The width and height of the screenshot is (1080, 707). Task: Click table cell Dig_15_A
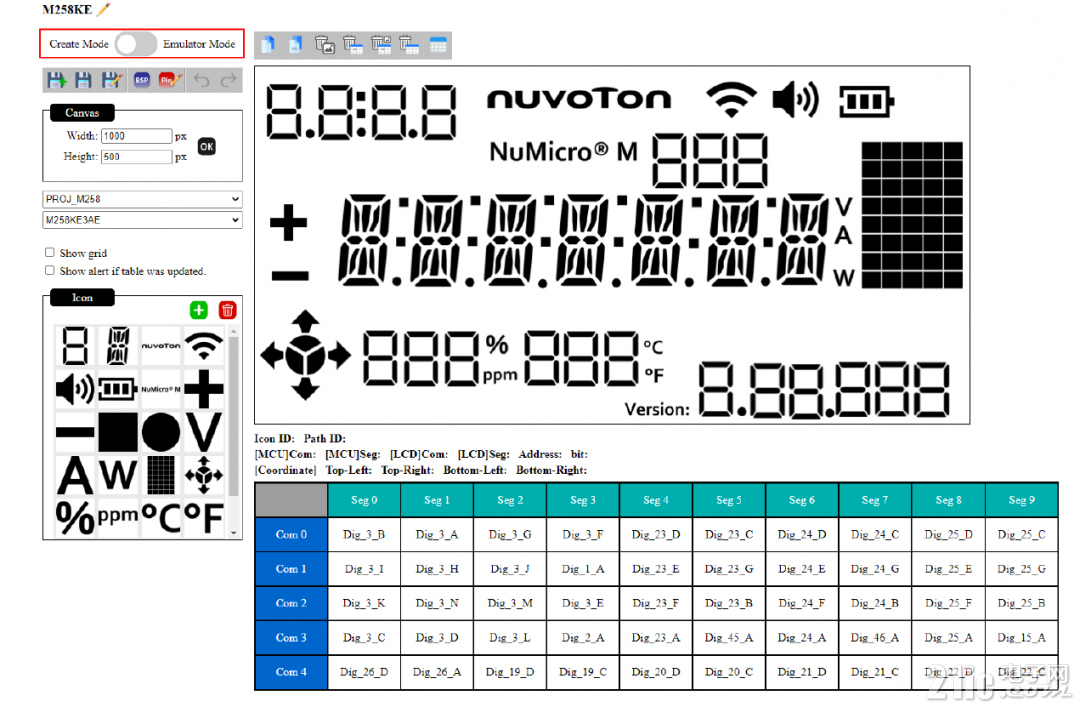[1021, 637]
